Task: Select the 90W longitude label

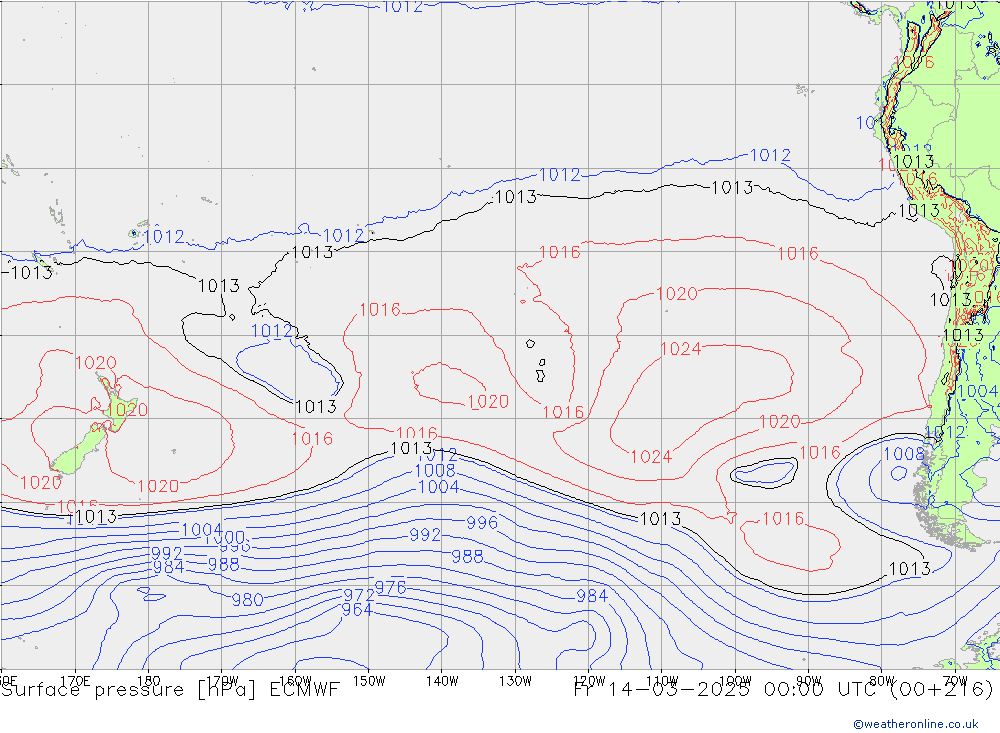Action: pyautogui.click(x=808, y=681)
